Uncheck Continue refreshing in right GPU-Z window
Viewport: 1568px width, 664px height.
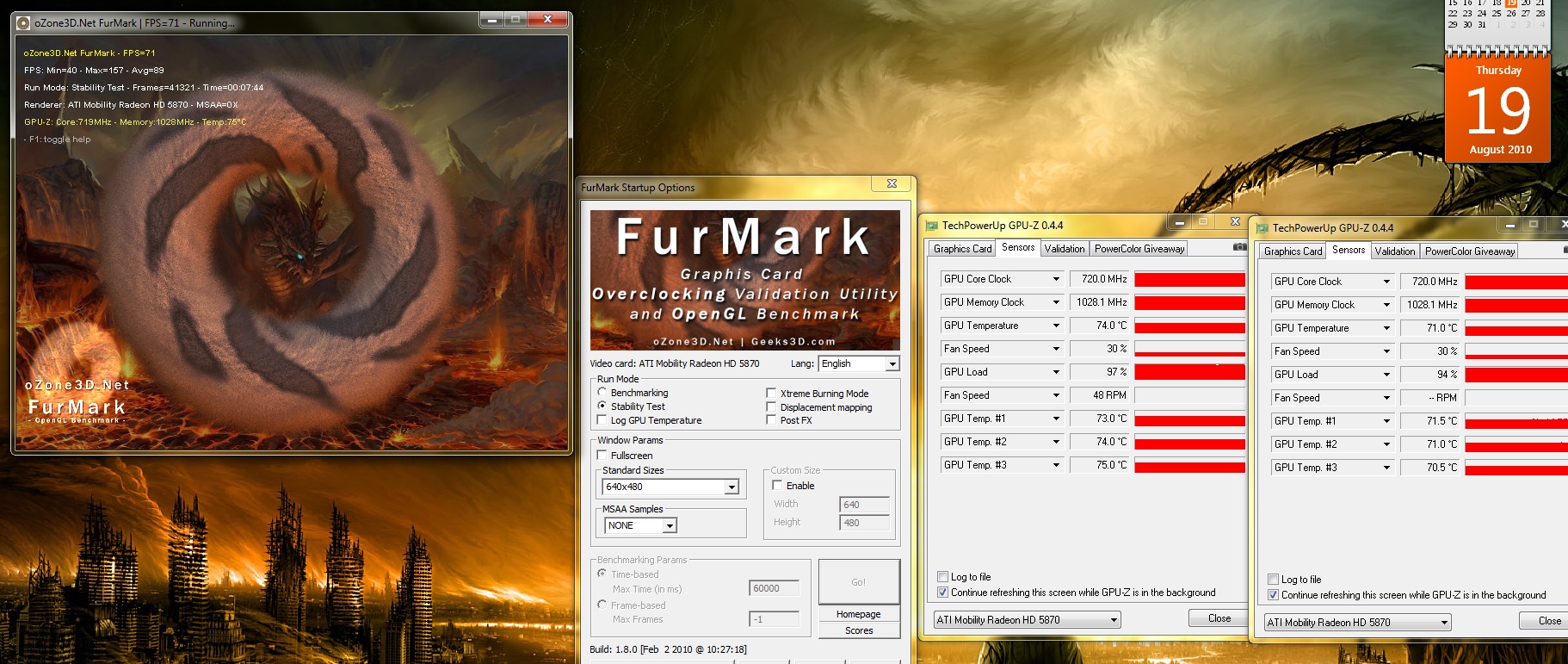coord(1273,594)
